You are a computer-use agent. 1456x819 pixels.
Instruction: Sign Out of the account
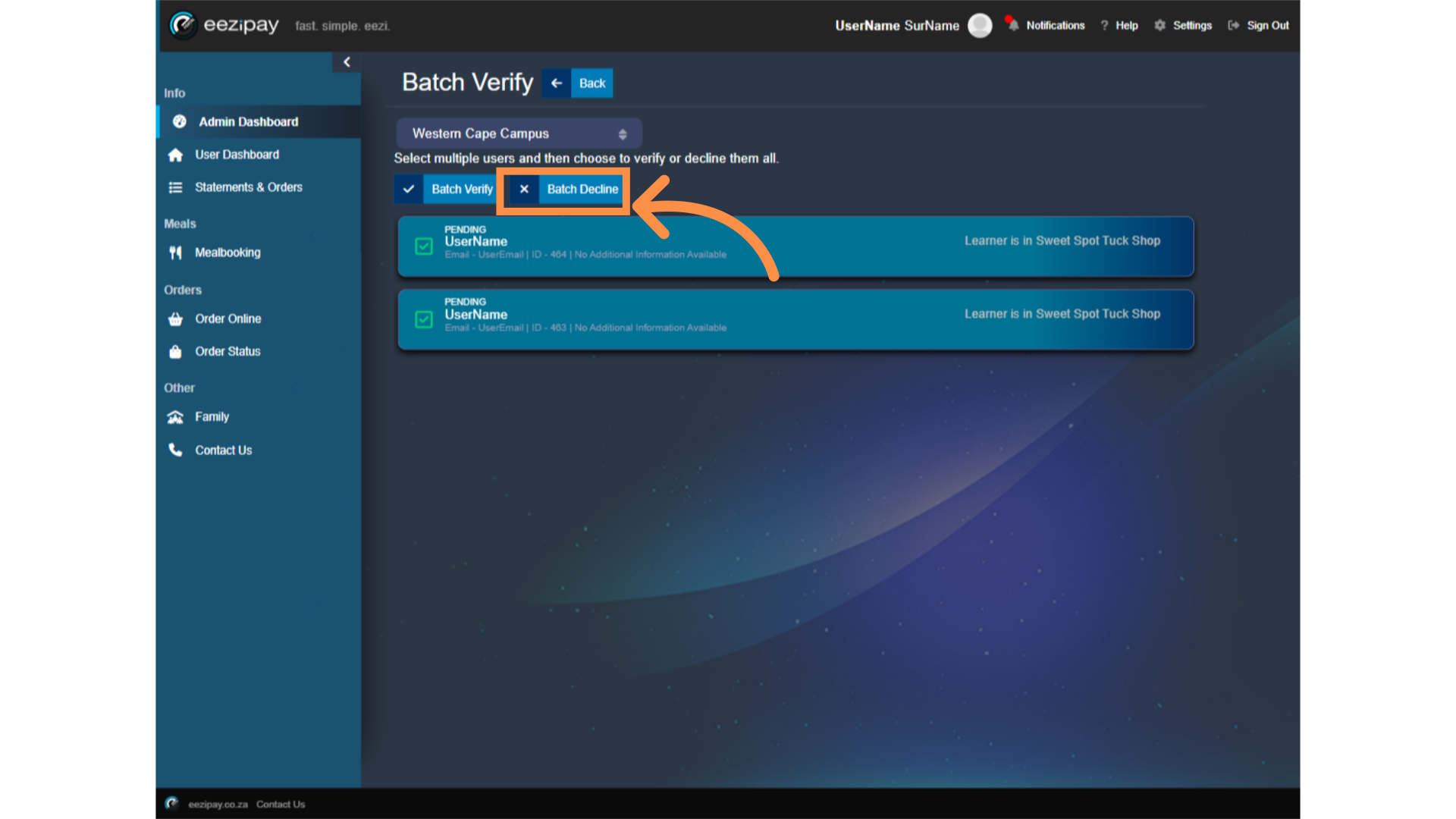point(1268,26)
